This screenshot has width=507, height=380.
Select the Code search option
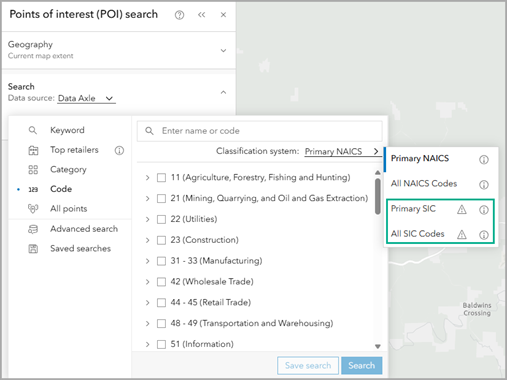[61, 189]
